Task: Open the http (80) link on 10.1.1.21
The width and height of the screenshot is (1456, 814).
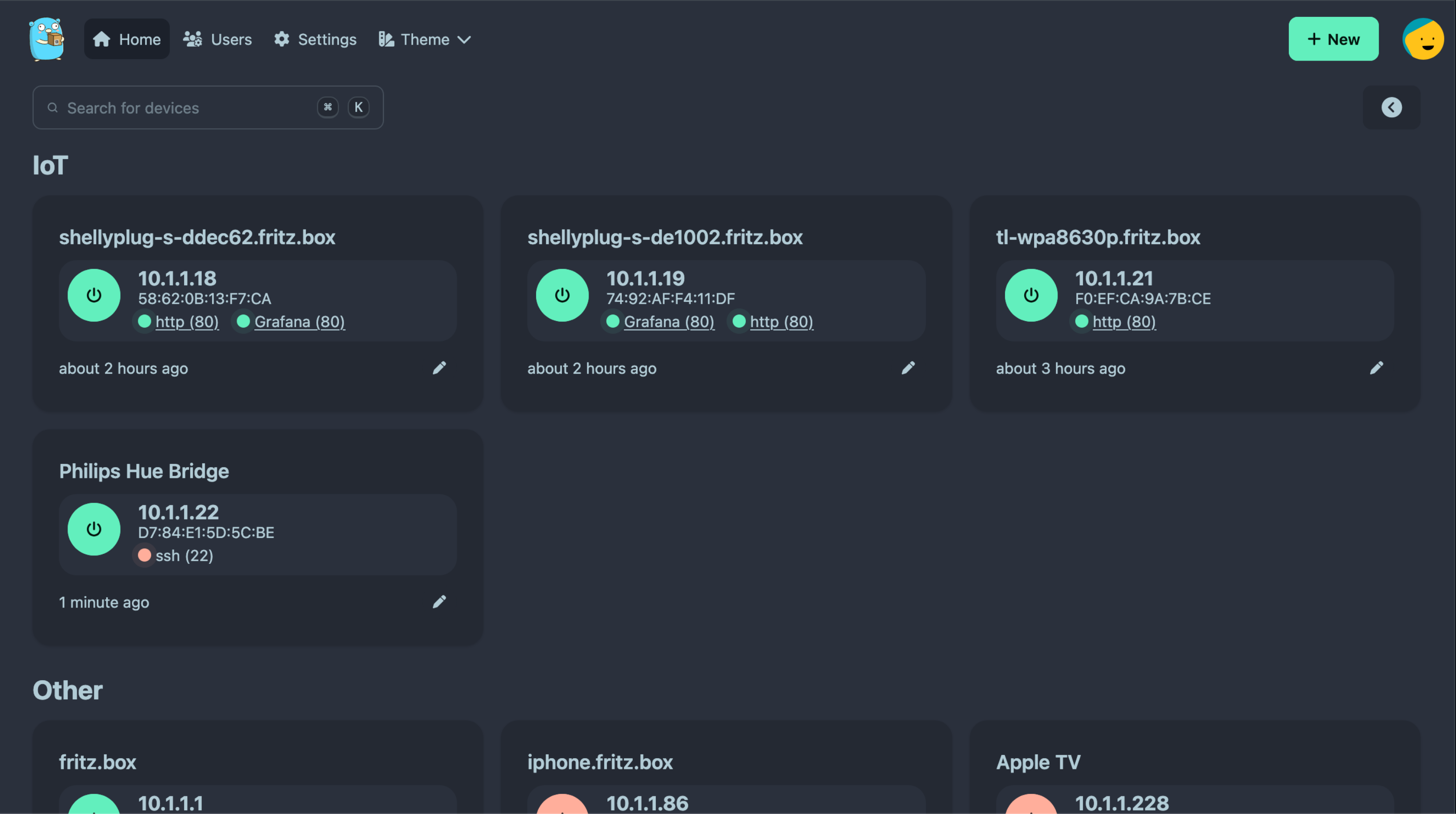Action: click(1124, 322)
